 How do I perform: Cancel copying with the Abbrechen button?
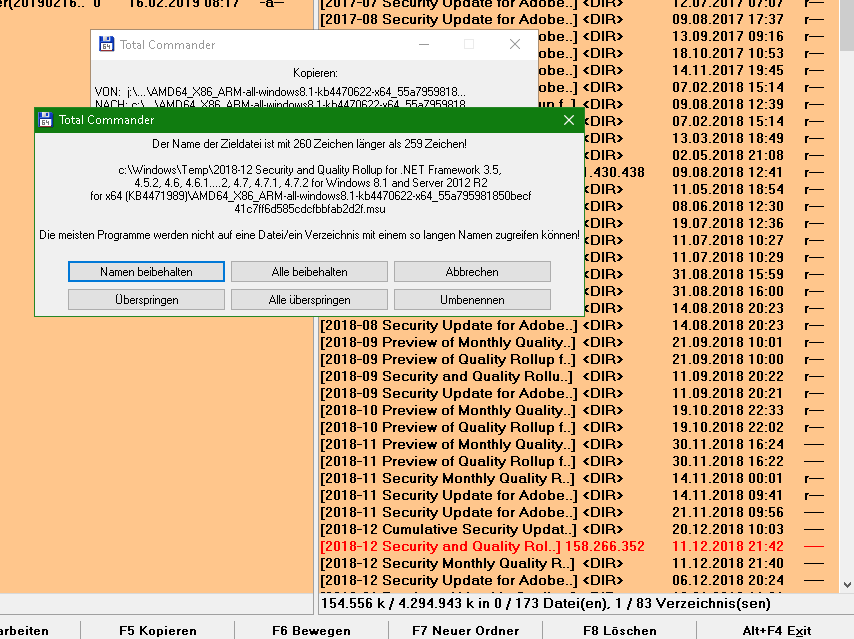click(x=472, y=271)
